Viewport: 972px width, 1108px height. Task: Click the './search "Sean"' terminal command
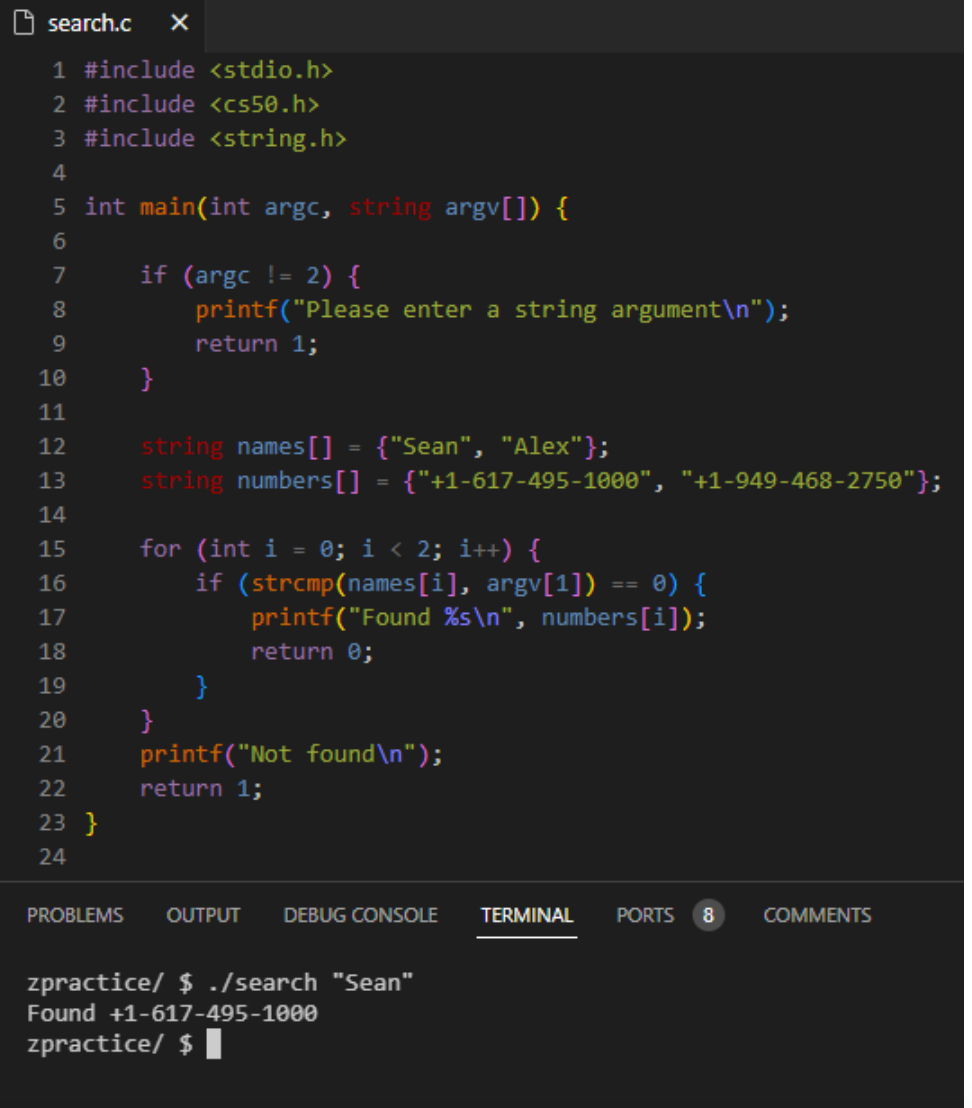tap(311, 983)
